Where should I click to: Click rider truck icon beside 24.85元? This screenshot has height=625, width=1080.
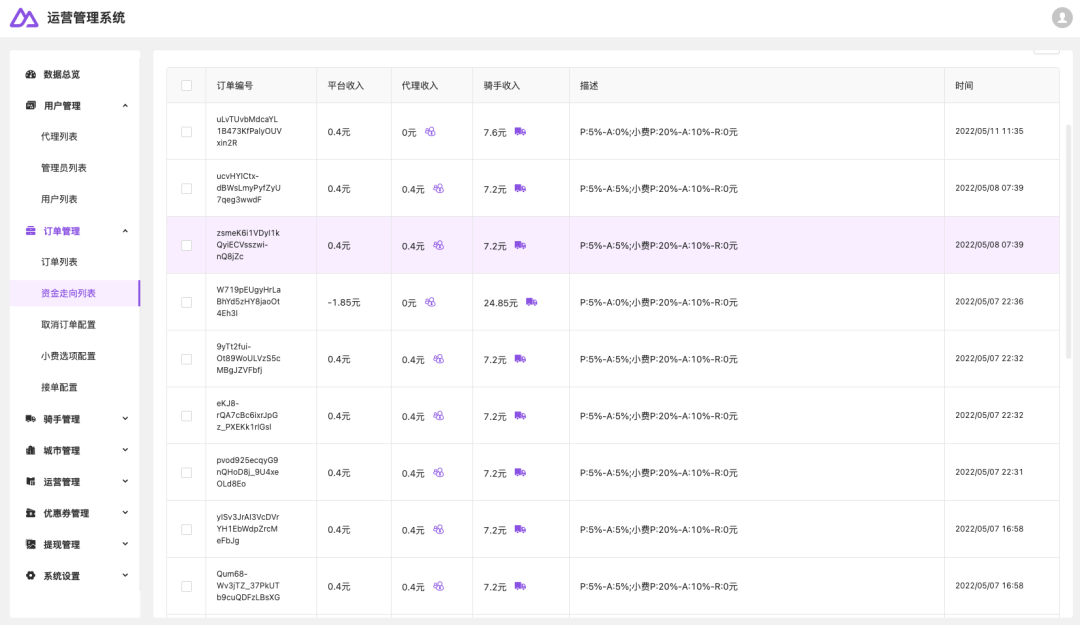[x=531, y=302]
